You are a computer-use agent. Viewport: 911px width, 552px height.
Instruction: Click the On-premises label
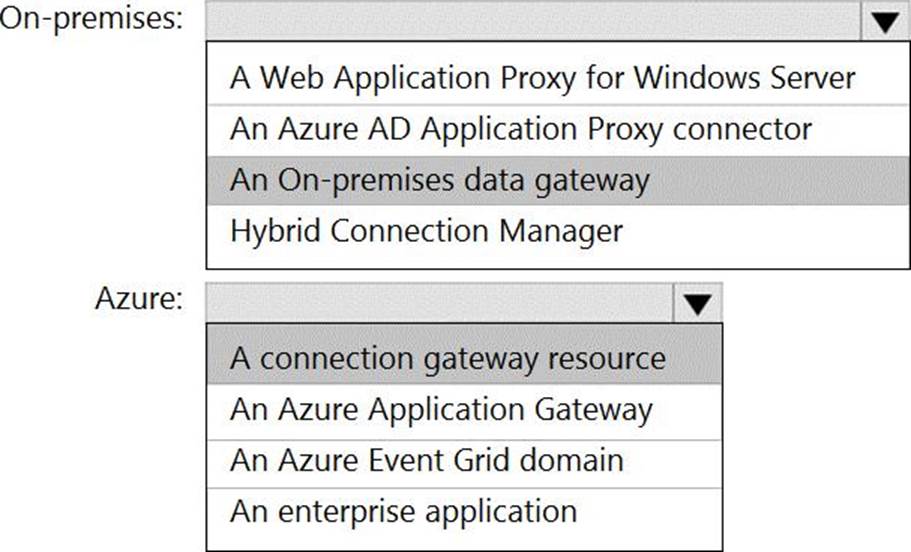click(x=92, y=20)
